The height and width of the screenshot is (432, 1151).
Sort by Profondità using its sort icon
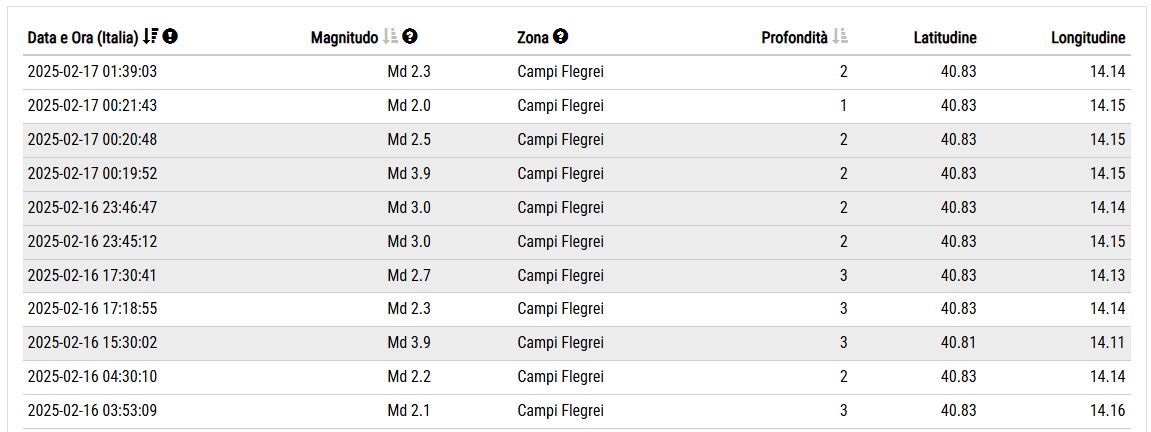(840, 36)
